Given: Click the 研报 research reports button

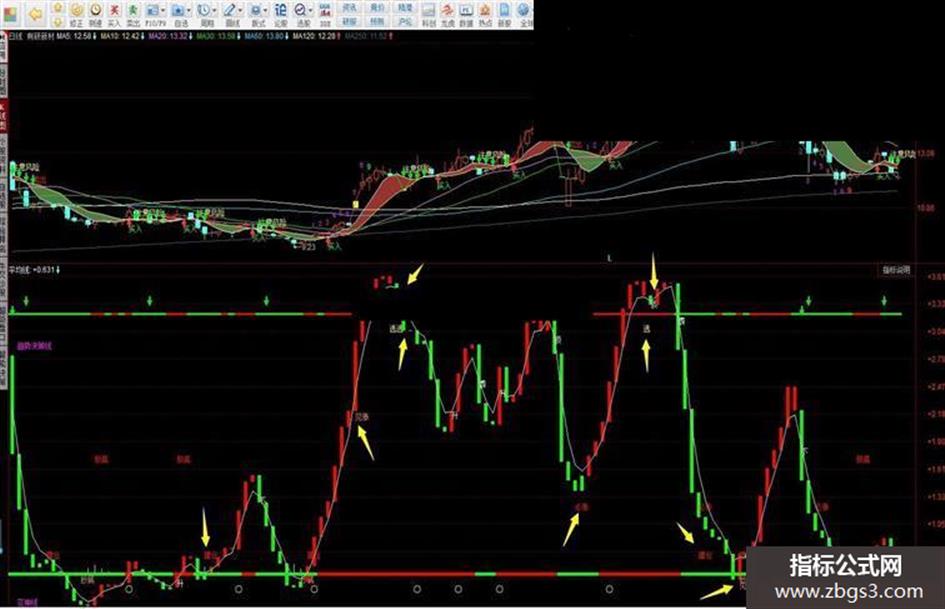Looking at the screenshot, I should click(349, 22).
